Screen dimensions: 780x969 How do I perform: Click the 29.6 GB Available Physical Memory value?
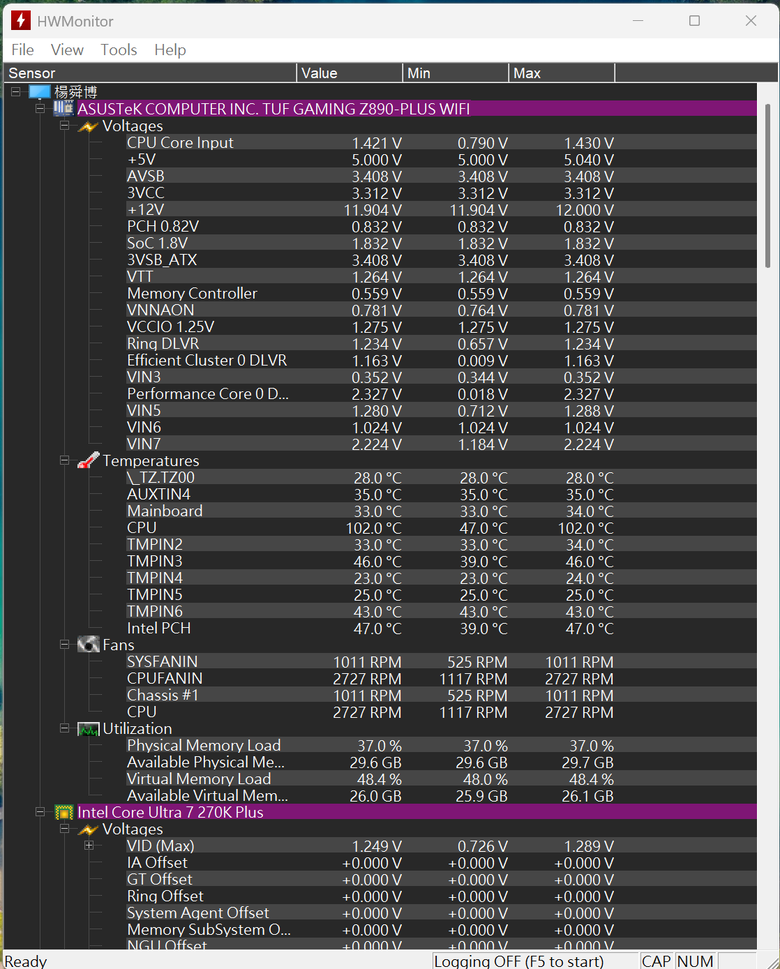click(375, 763)
